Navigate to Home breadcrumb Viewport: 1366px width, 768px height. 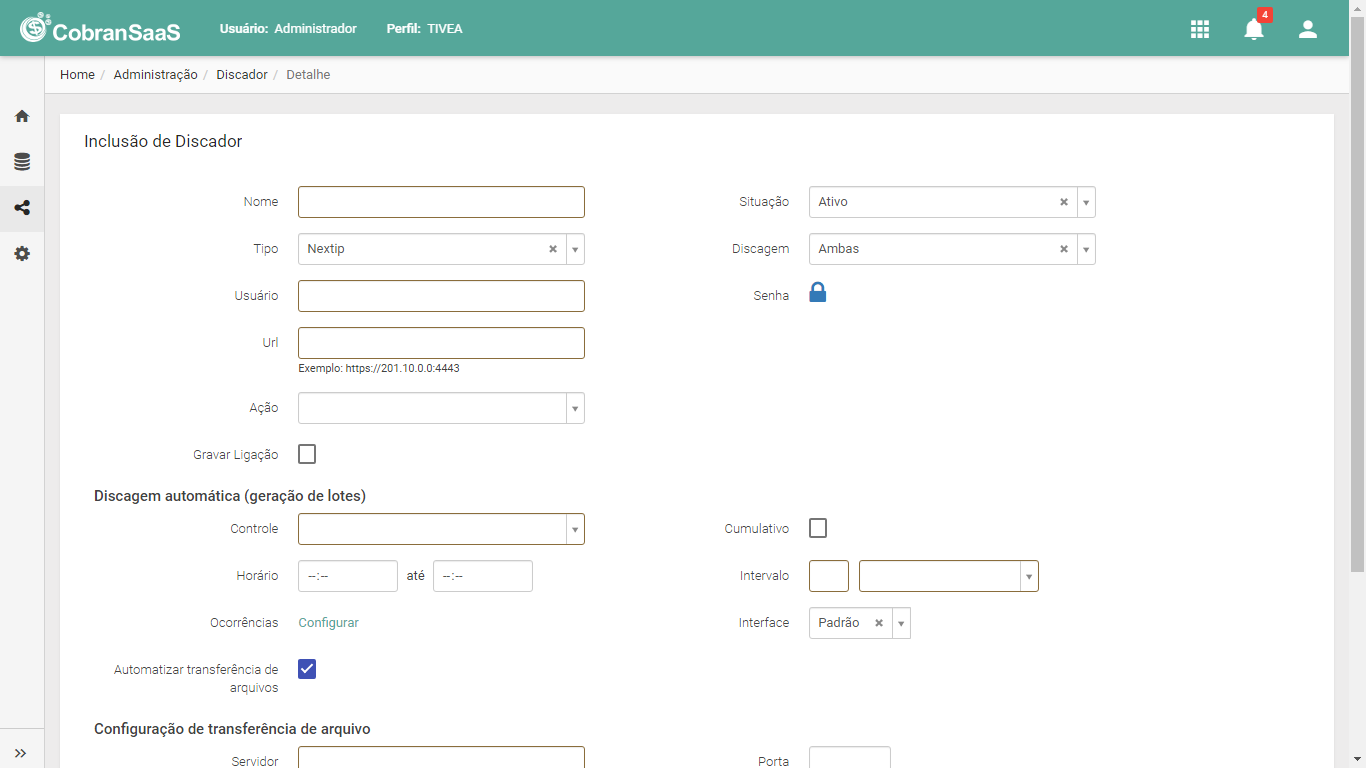click(77, 75)
